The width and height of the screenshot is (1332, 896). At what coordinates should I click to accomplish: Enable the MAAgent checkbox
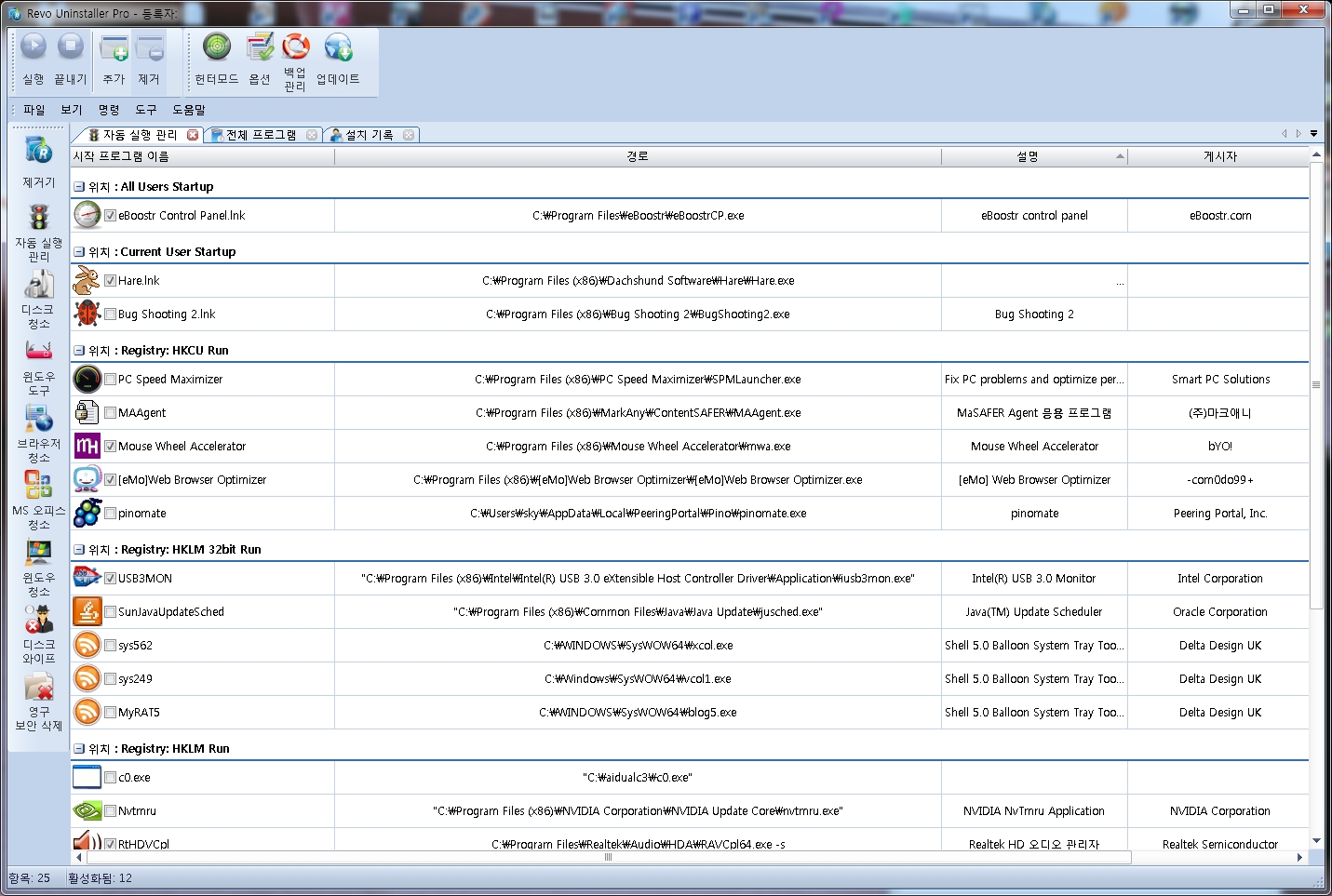111,413
